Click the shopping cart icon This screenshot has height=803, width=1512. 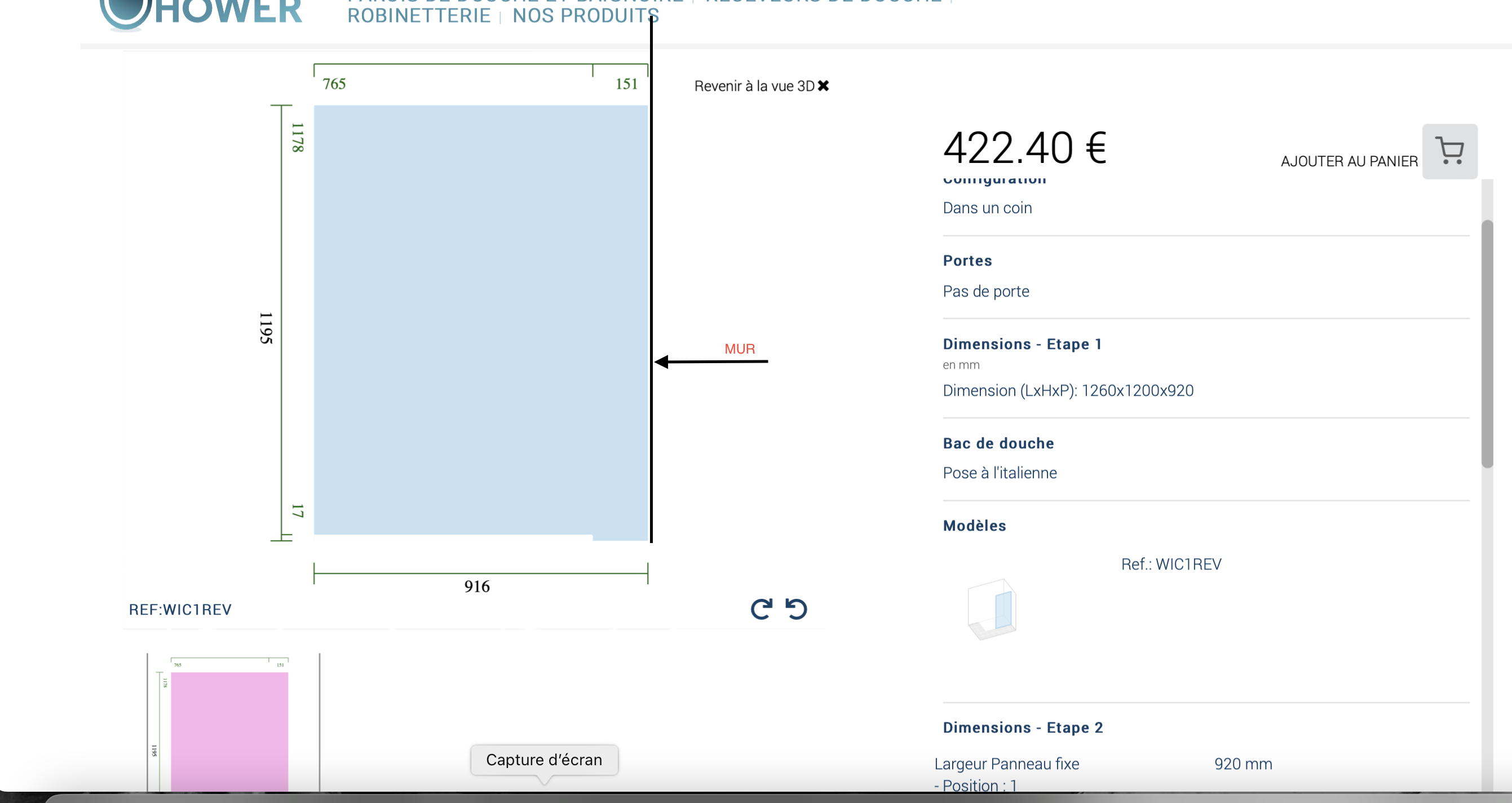pos(1449,152)
